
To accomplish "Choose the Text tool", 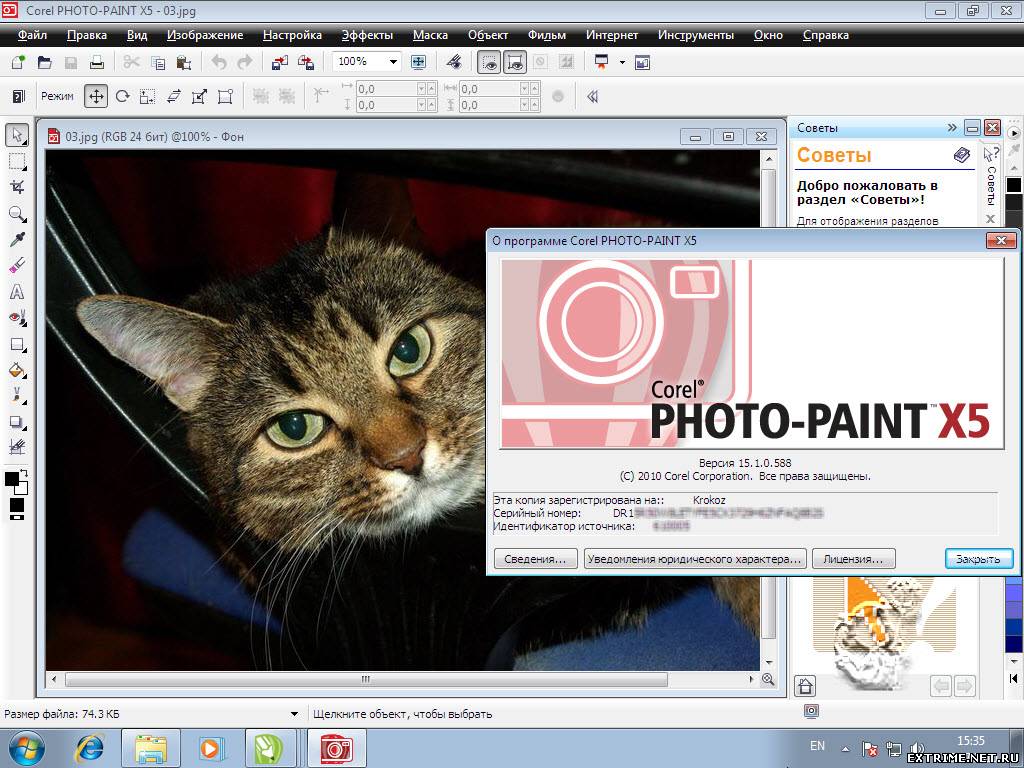I will 17,292.
